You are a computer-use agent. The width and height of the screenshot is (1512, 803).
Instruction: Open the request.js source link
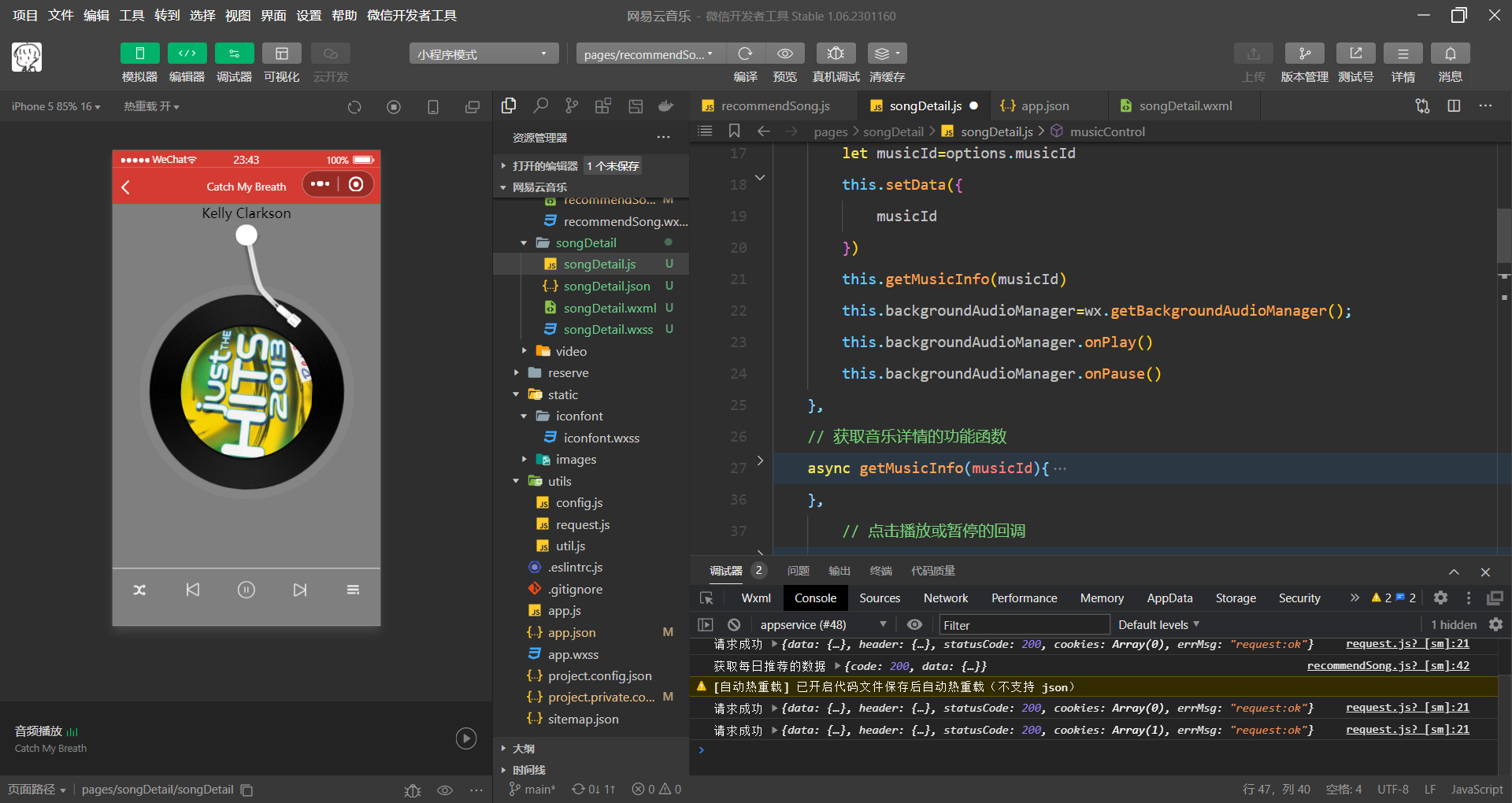click(x=1406, y=644)
